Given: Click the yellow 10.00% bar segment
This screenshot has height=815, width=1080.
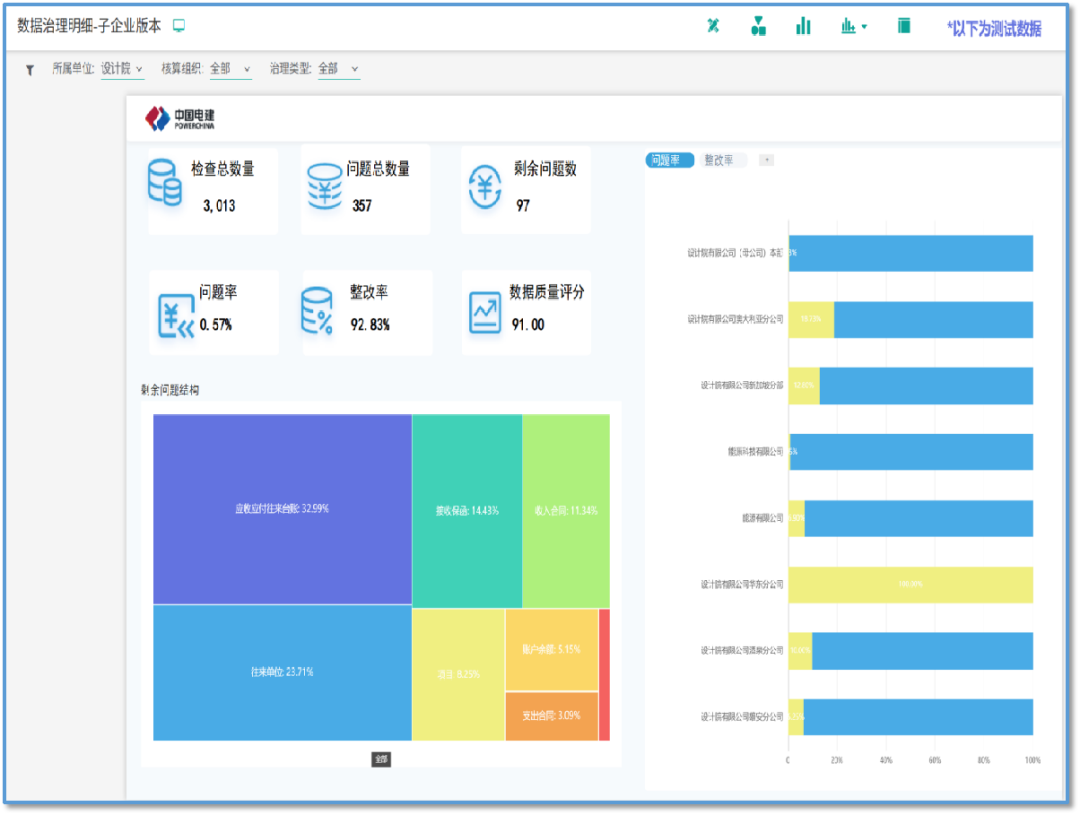Looking at the screenshot, I should 801,651.
